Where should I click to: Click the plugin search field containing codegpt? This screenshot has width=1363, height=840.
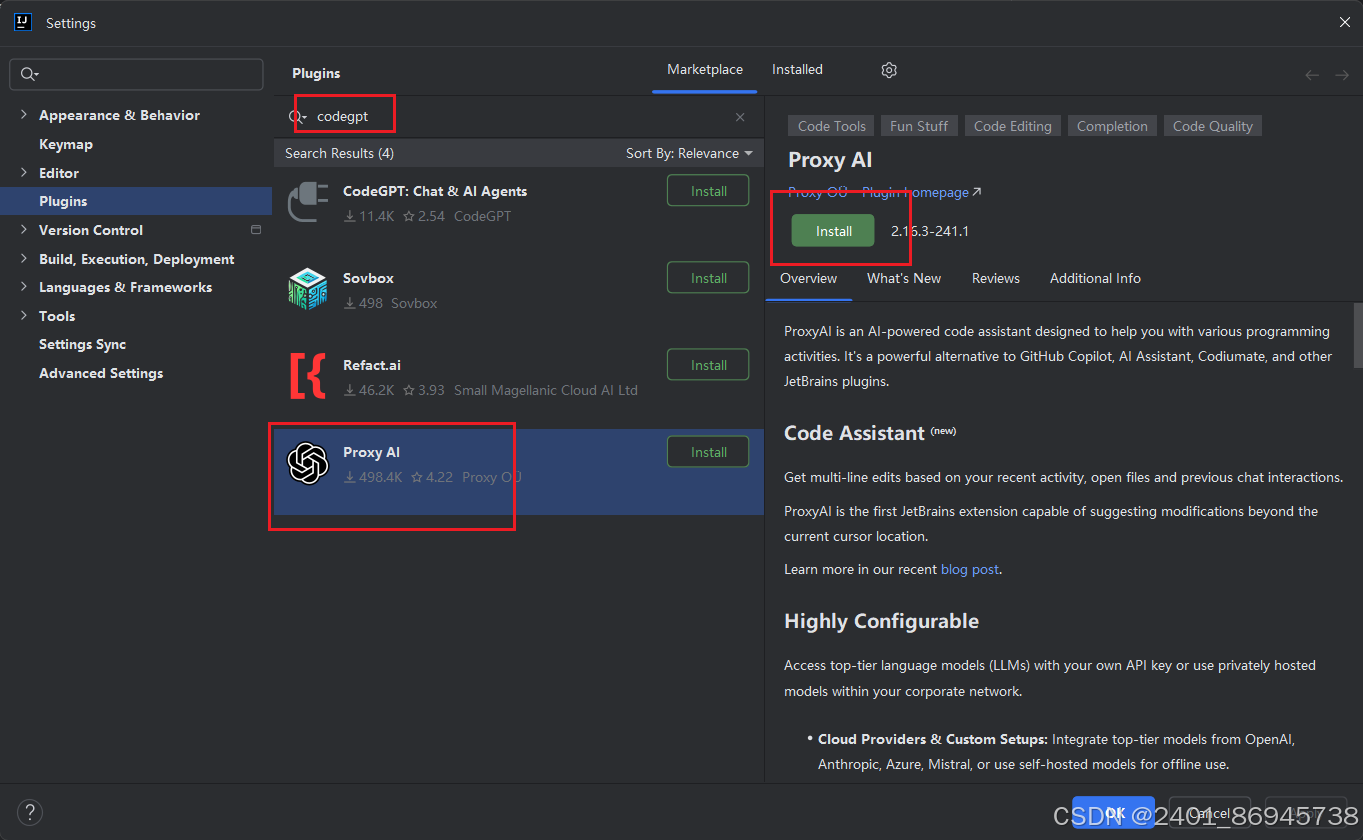click(518, 117)
